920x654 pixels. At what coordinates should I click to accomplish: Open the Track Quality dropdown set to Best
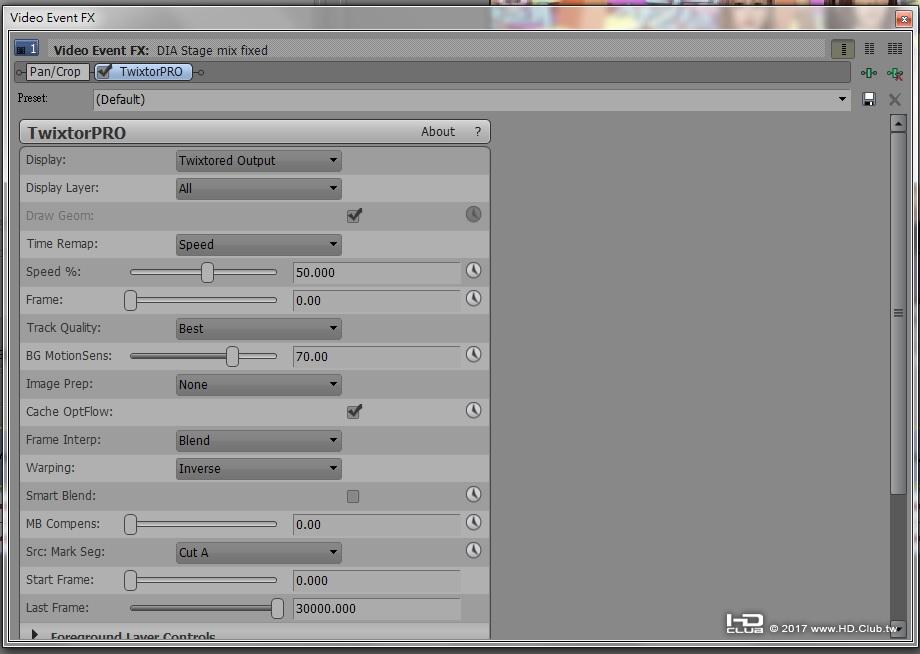coord(259,328)
